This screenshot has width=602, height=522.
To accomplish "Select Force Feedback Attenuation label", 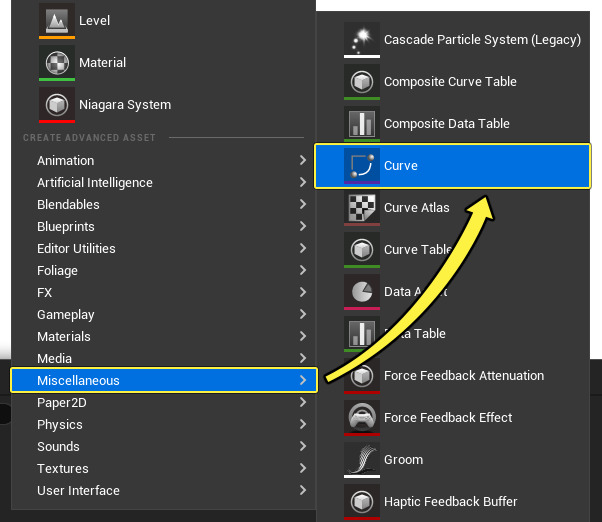I will (464, 376).
